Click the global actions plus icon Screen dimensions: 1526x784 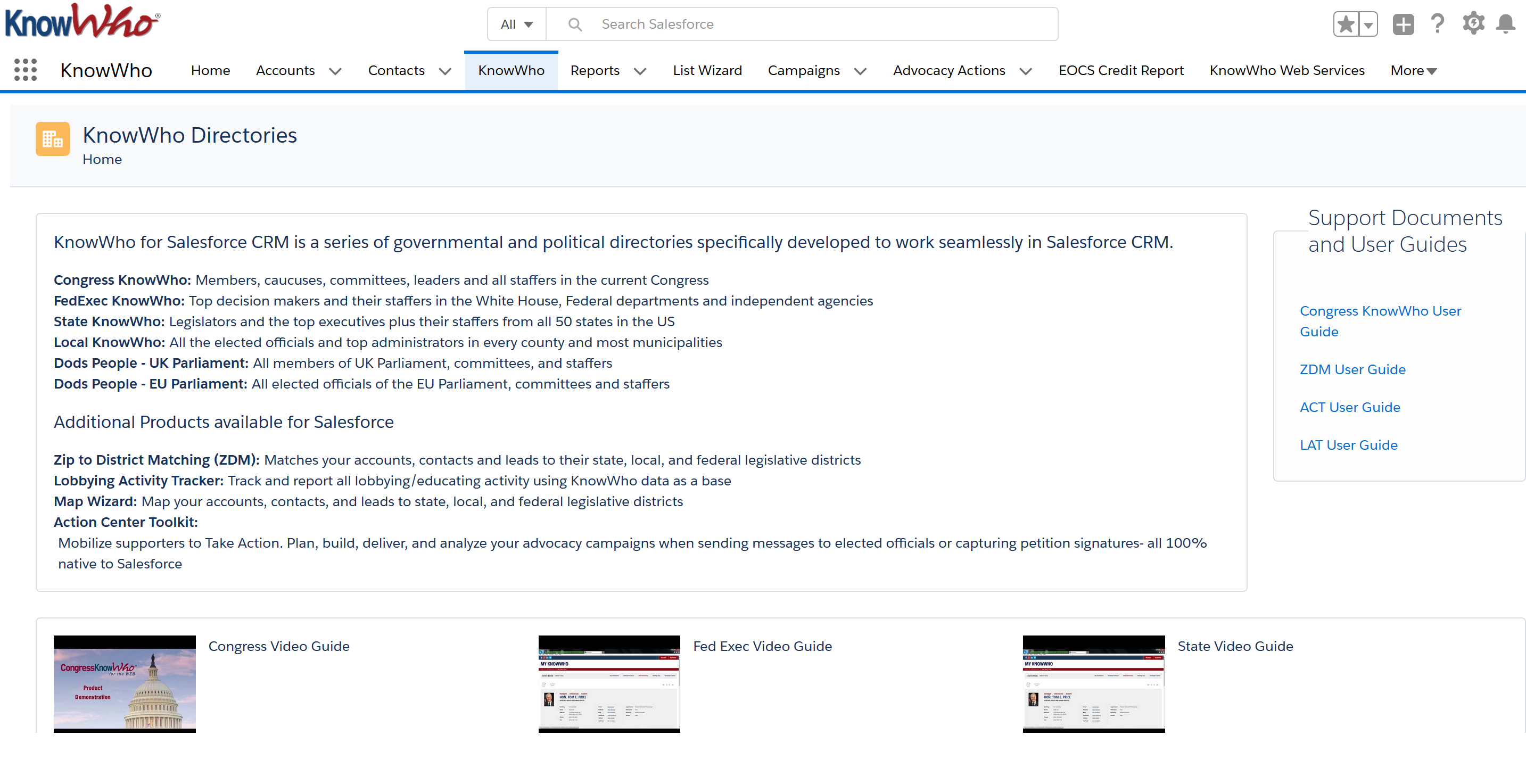pos(1403,24)
